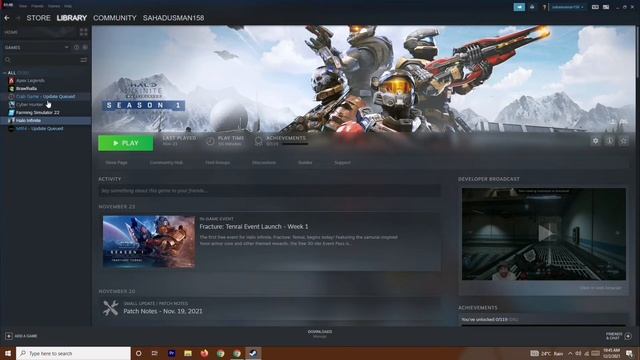Screen dimensions: 640x360
Task: Open the Halo Infinite Store Page link
Action: click(x=116, y=162)
